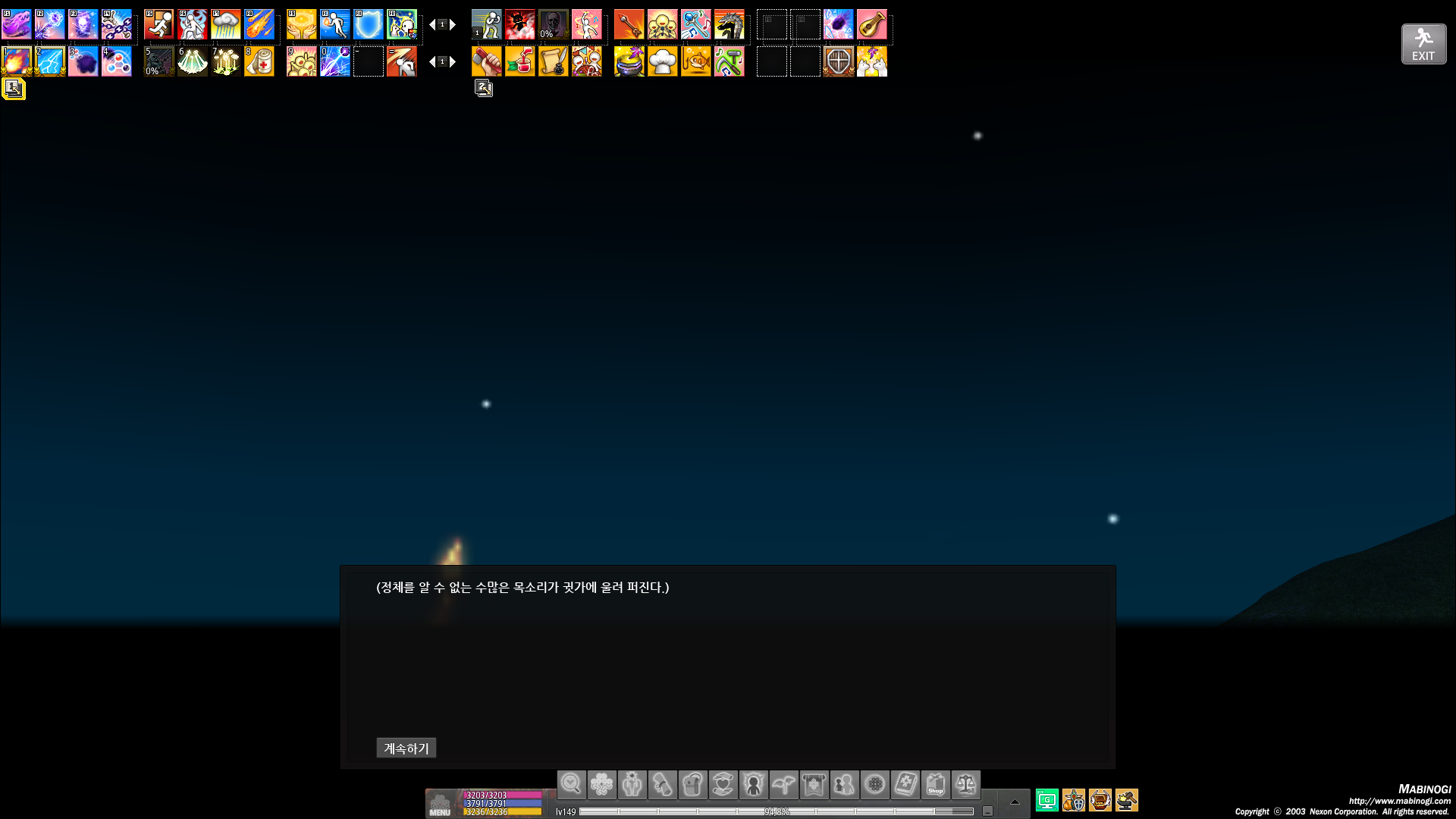Use the flaming arrow skill
The height and width of the screenshot is (819, 1456).
pos(629,24)
